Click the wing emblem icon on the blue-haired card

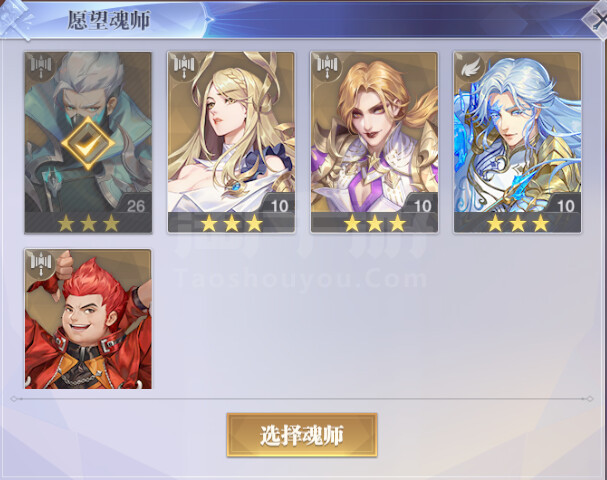470,67
